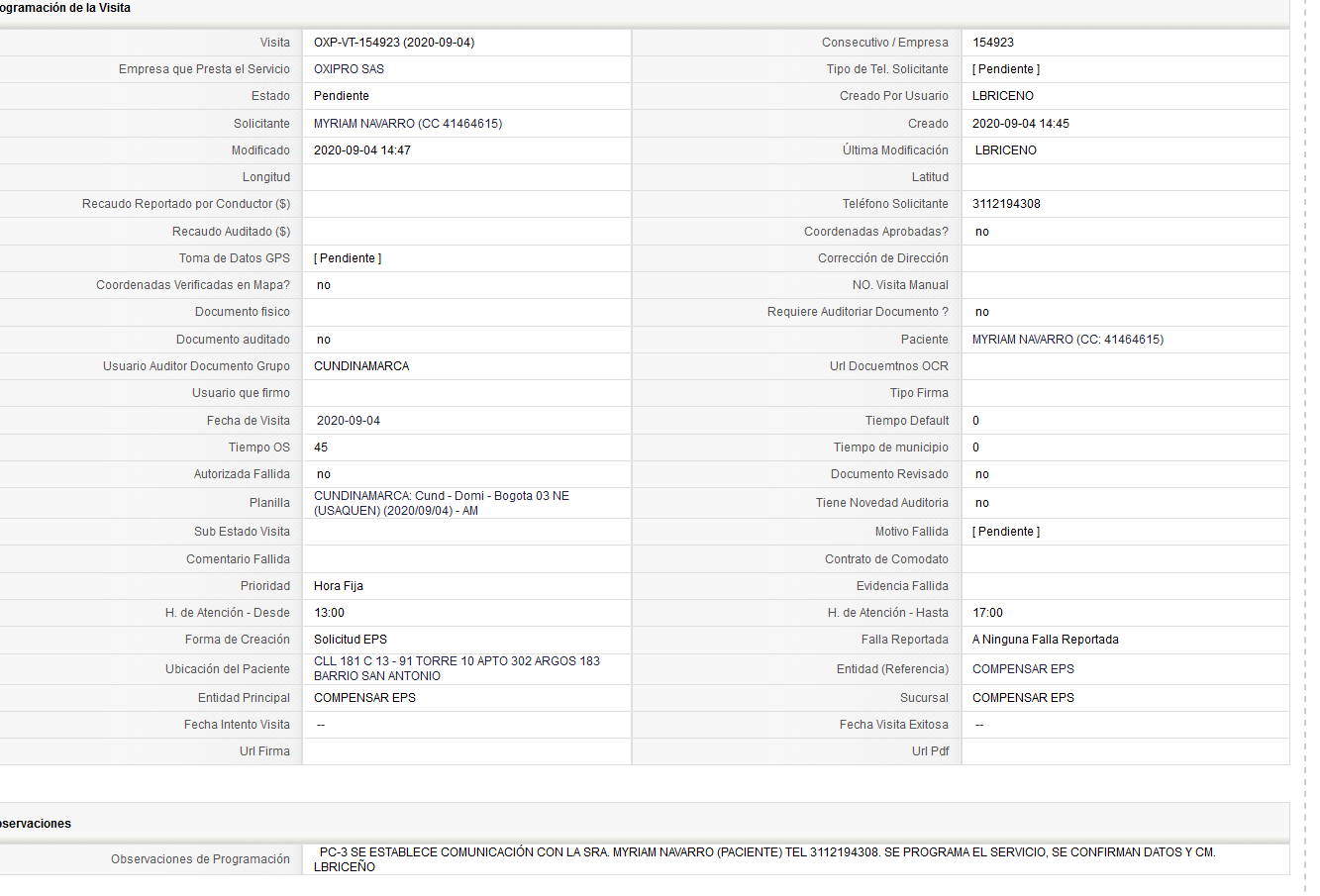The width and height of the screenshot is (1320, 896).
Task: Click the Creado timestamp 2020-09-04 14:45
Action: tap(1021, 124)
